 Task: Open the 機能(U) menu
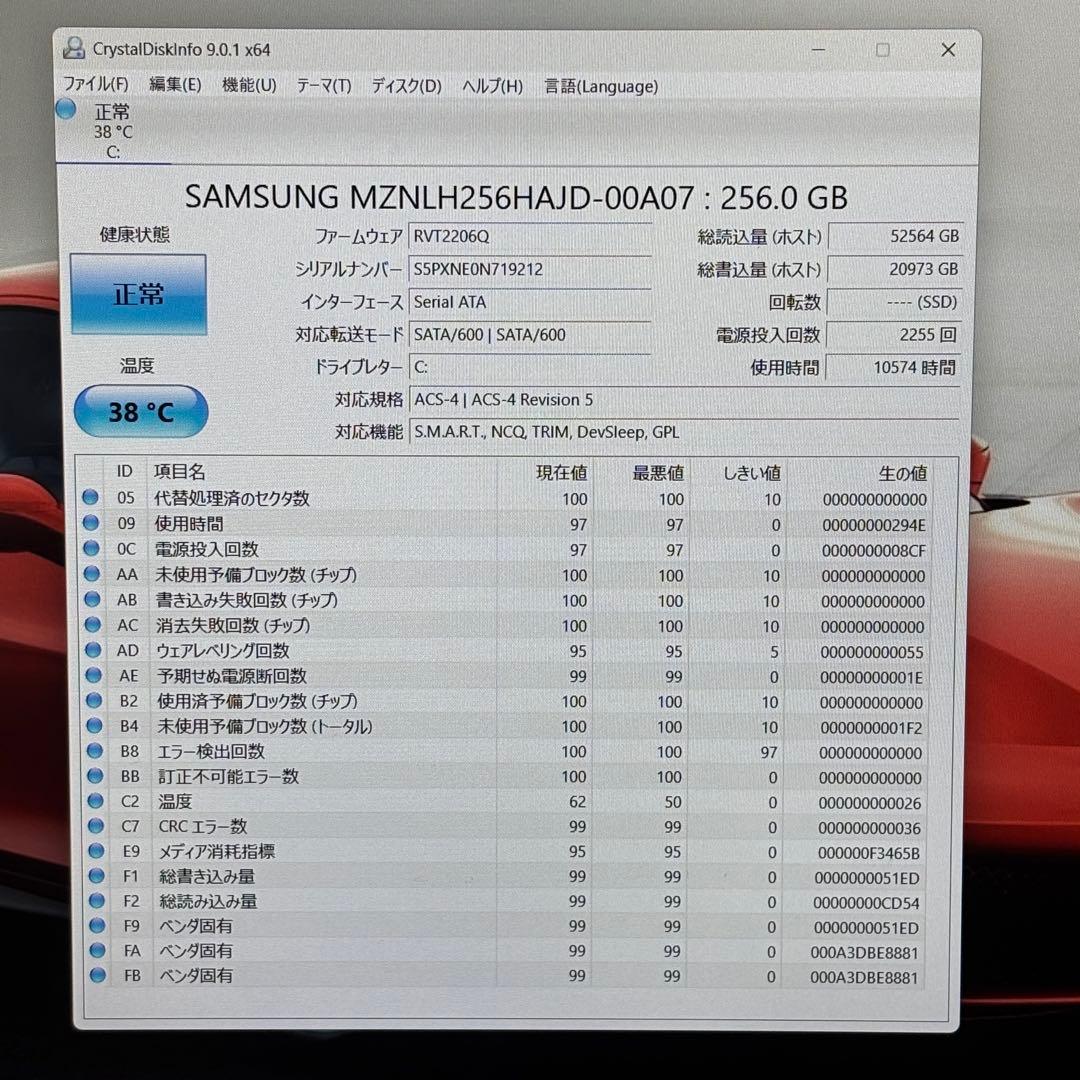(x=249, y=85)
